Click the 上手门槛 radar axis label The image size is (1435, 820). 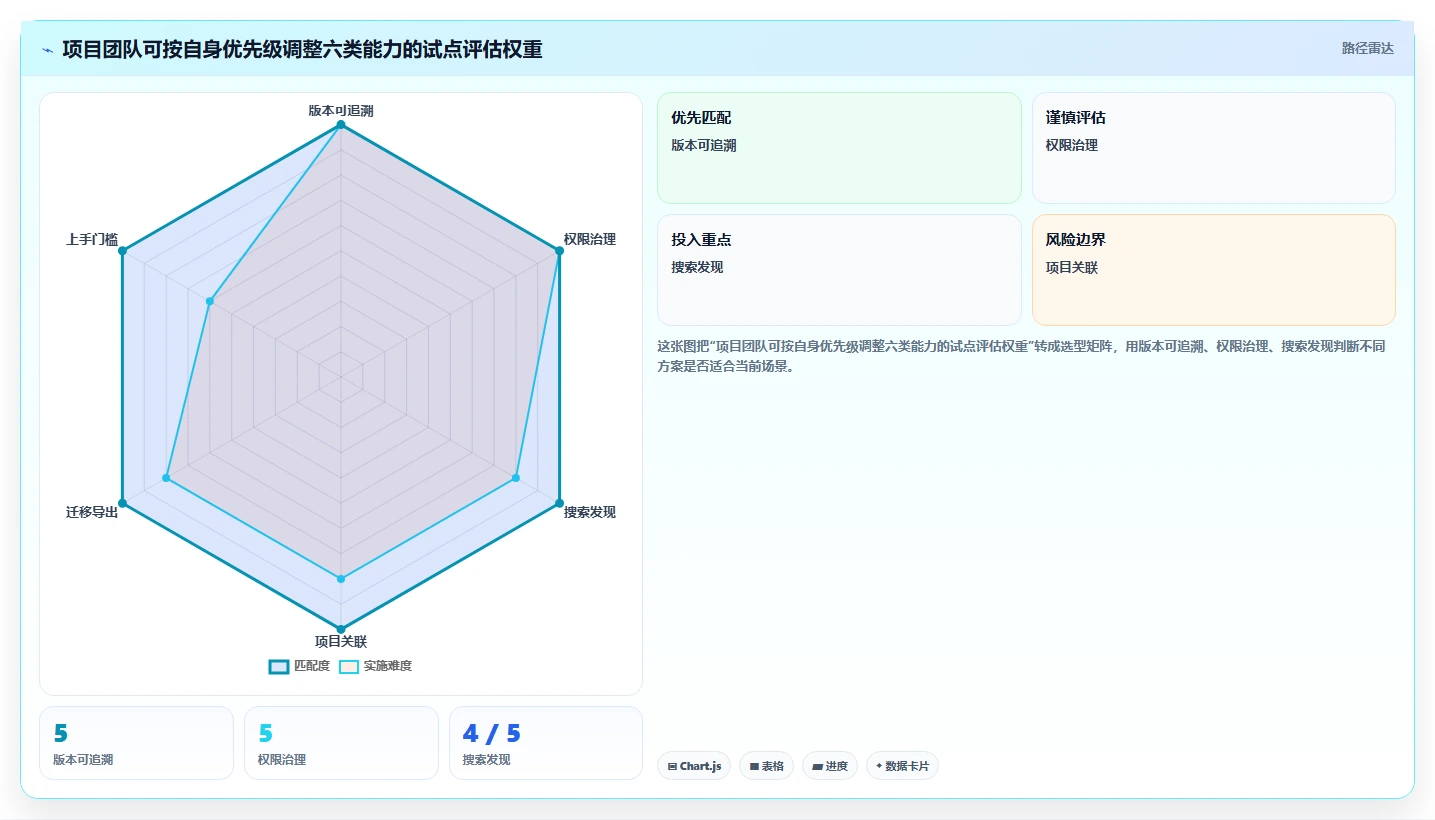[x=92, y=239]
